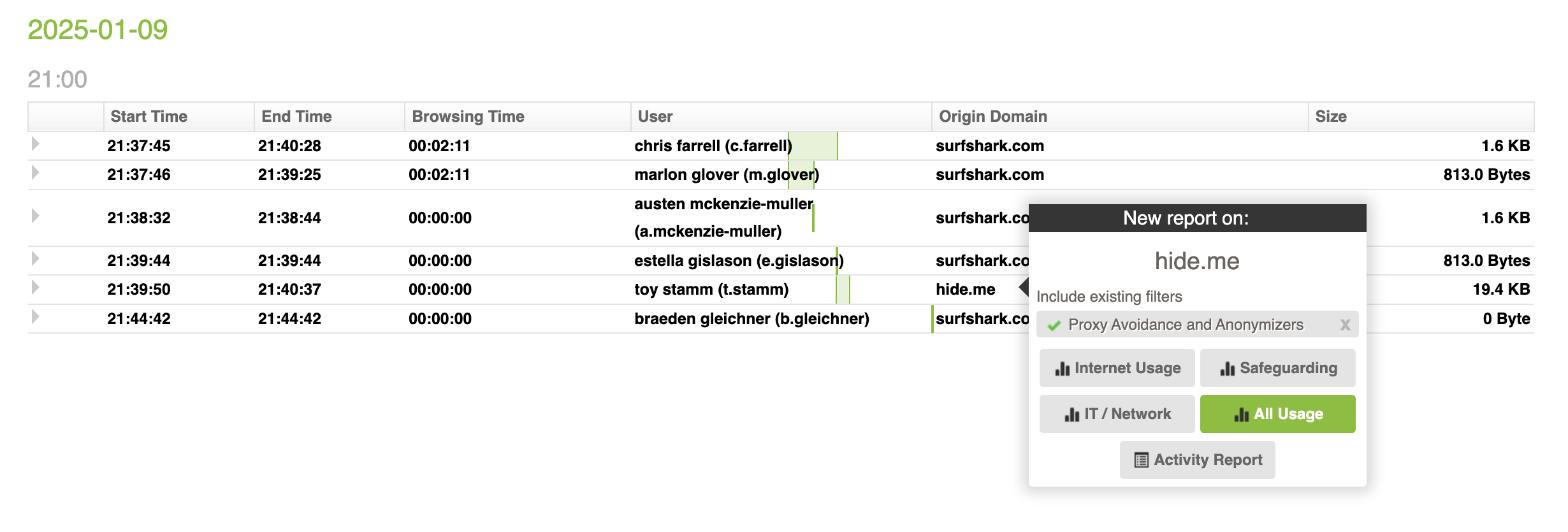Click the user toy stamm (t.stamm)
The width and height of the screenshot is (1568, 532).
[711, 290]
